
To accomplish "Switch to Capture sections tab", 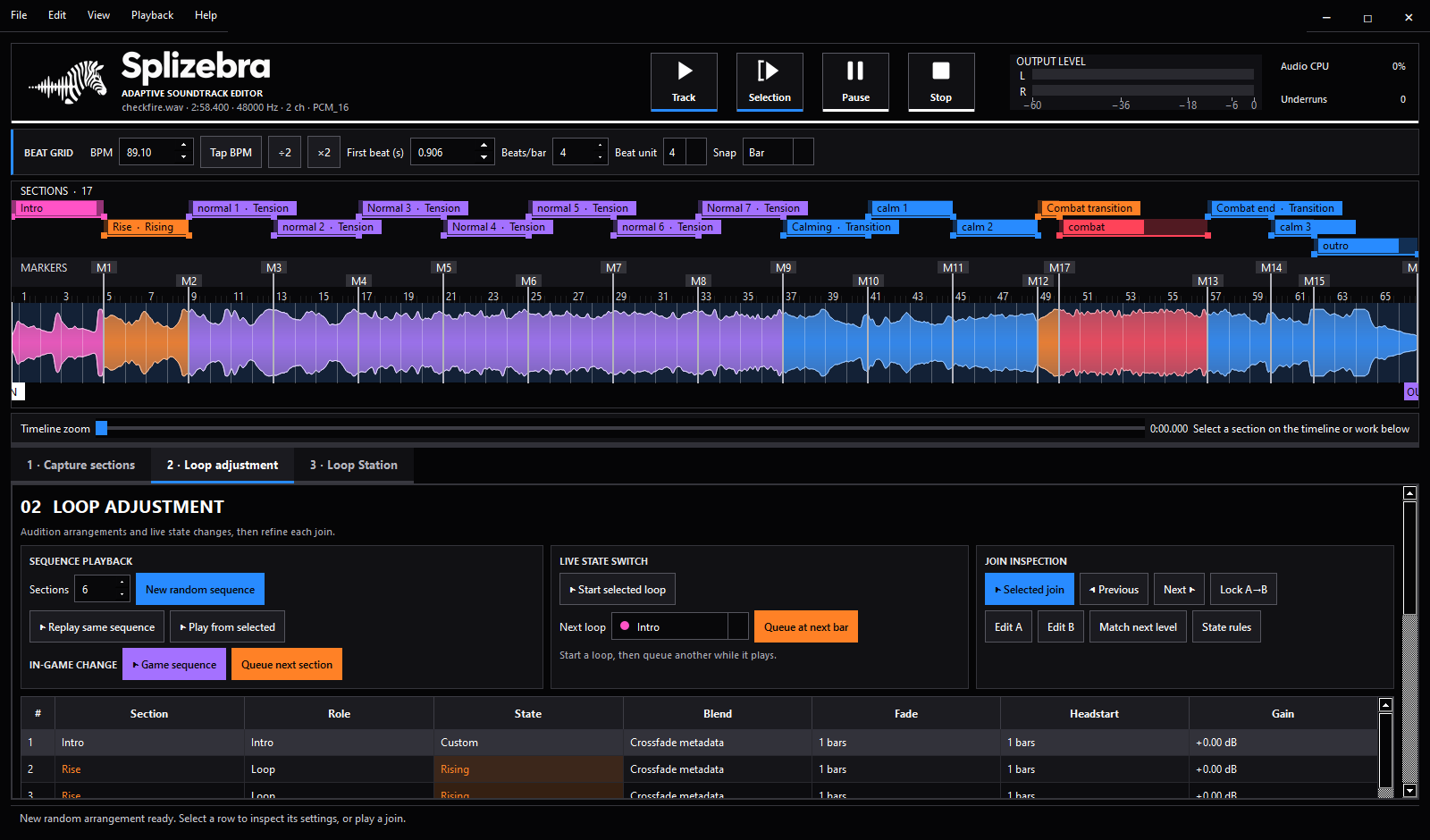I will [x=80, y=466].
